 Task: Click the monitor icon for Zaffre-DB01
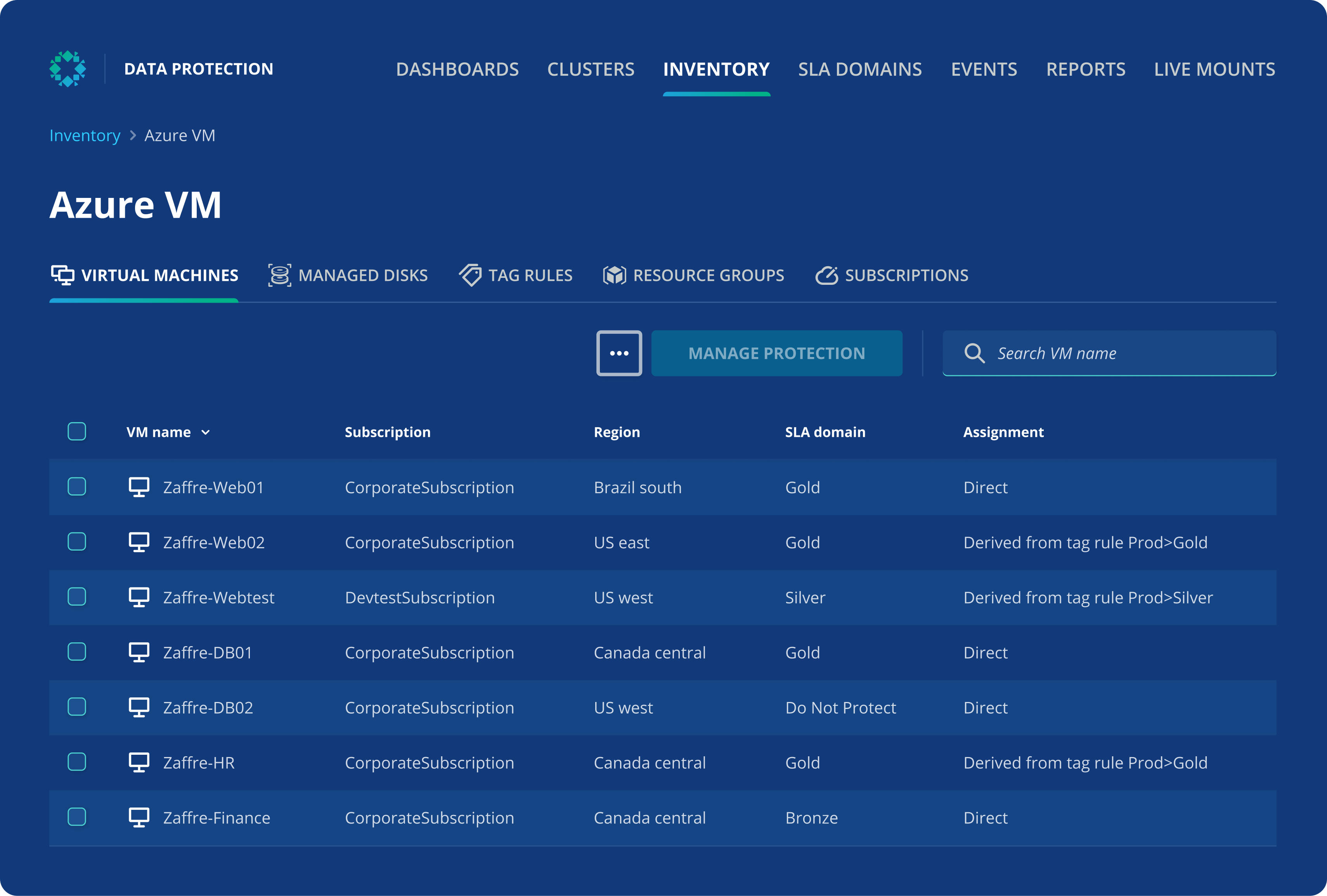[x=139, y=652]
